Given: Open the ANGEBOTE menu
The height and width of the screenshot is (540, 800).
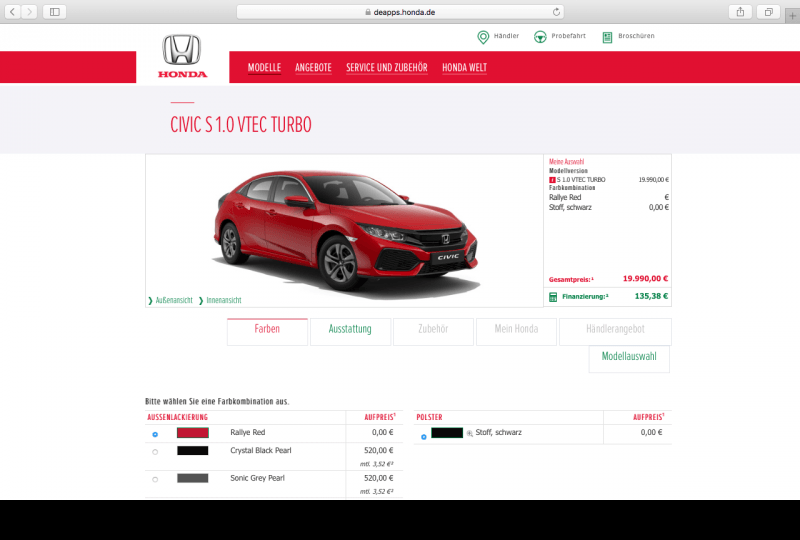Looking at the screenshot, I should 313,67.
